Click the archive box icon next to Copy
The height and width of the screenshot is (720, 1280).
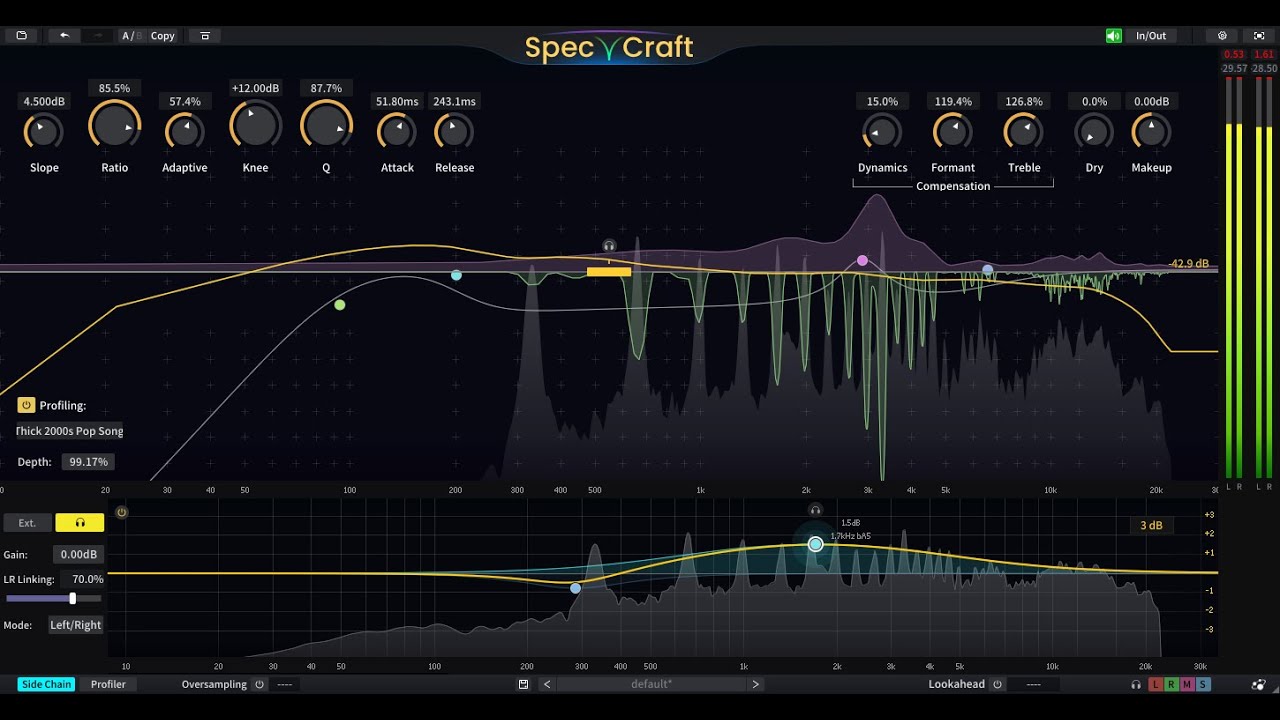pyautogui.click(x=205, y=35)
